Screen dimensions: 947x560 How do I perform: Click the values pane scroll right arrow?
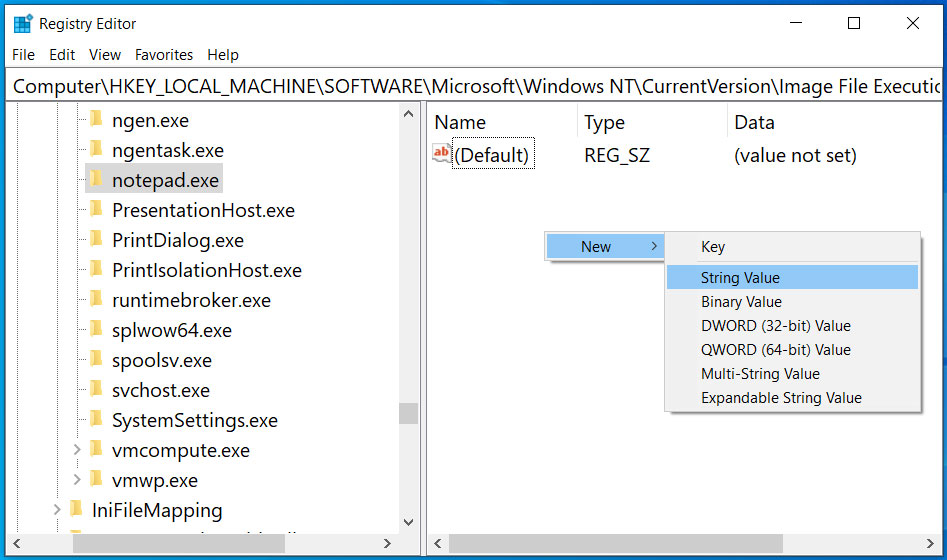[930, 544]
